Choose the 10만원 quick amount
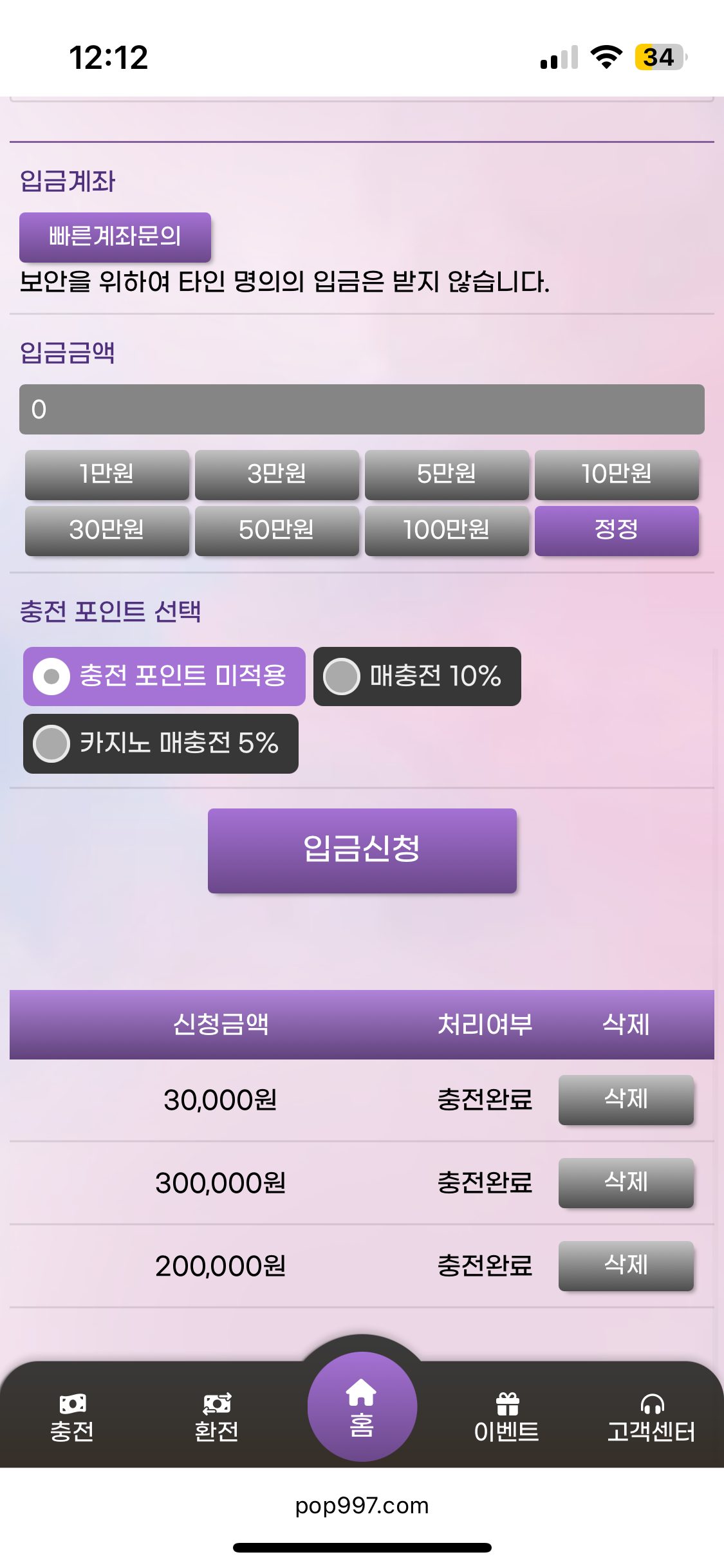This screenshot has width=724, height=1568. (x=617, y=474)
